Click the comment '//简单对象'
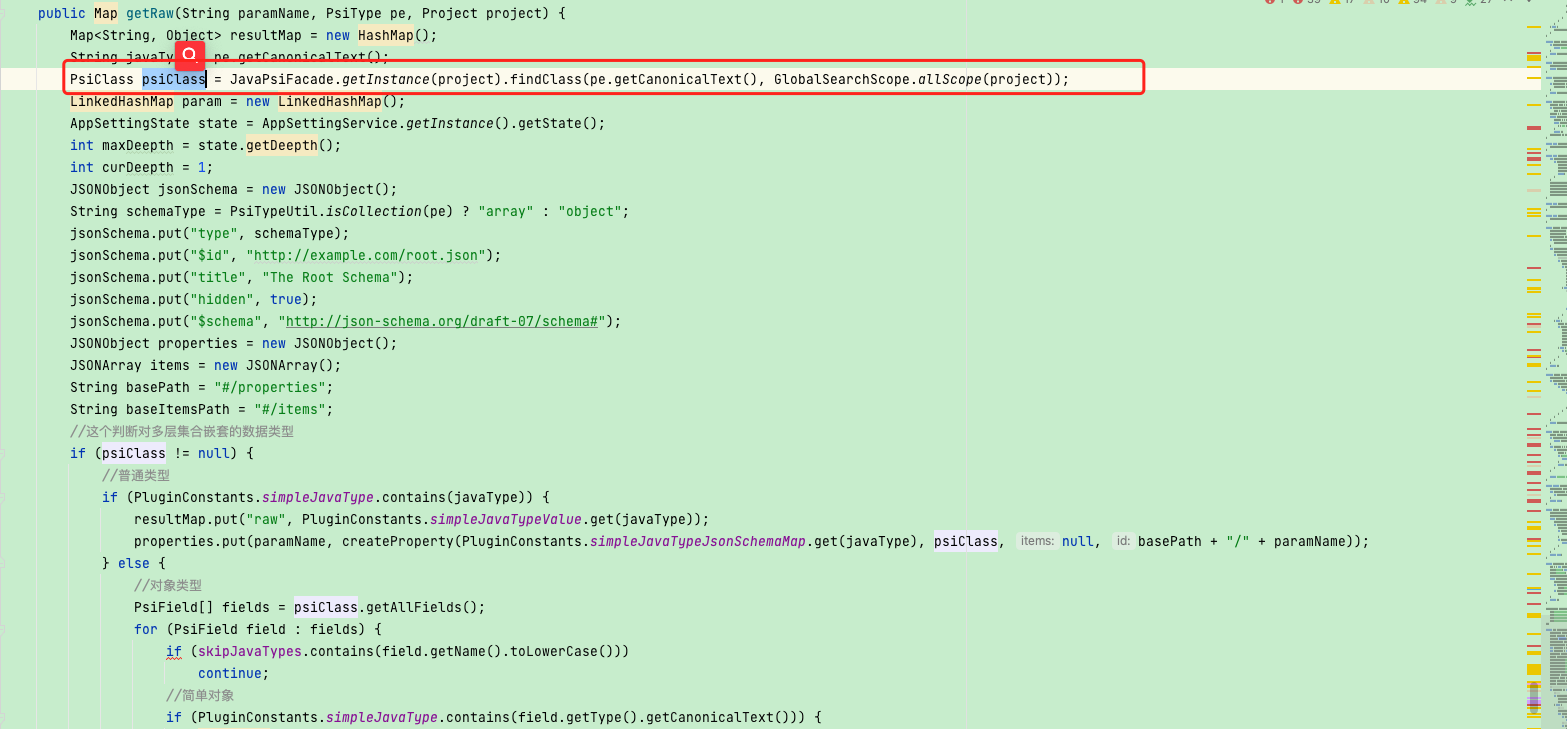This screenshot has width=1567, height=729. click(x=200, y=695)
